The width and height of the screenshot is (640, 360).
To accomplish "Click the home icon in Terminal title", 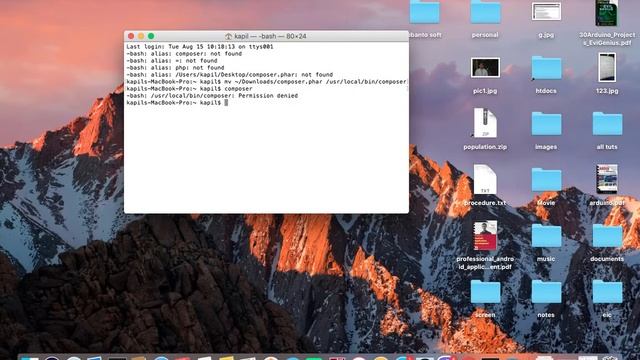I will click(229, 36).
